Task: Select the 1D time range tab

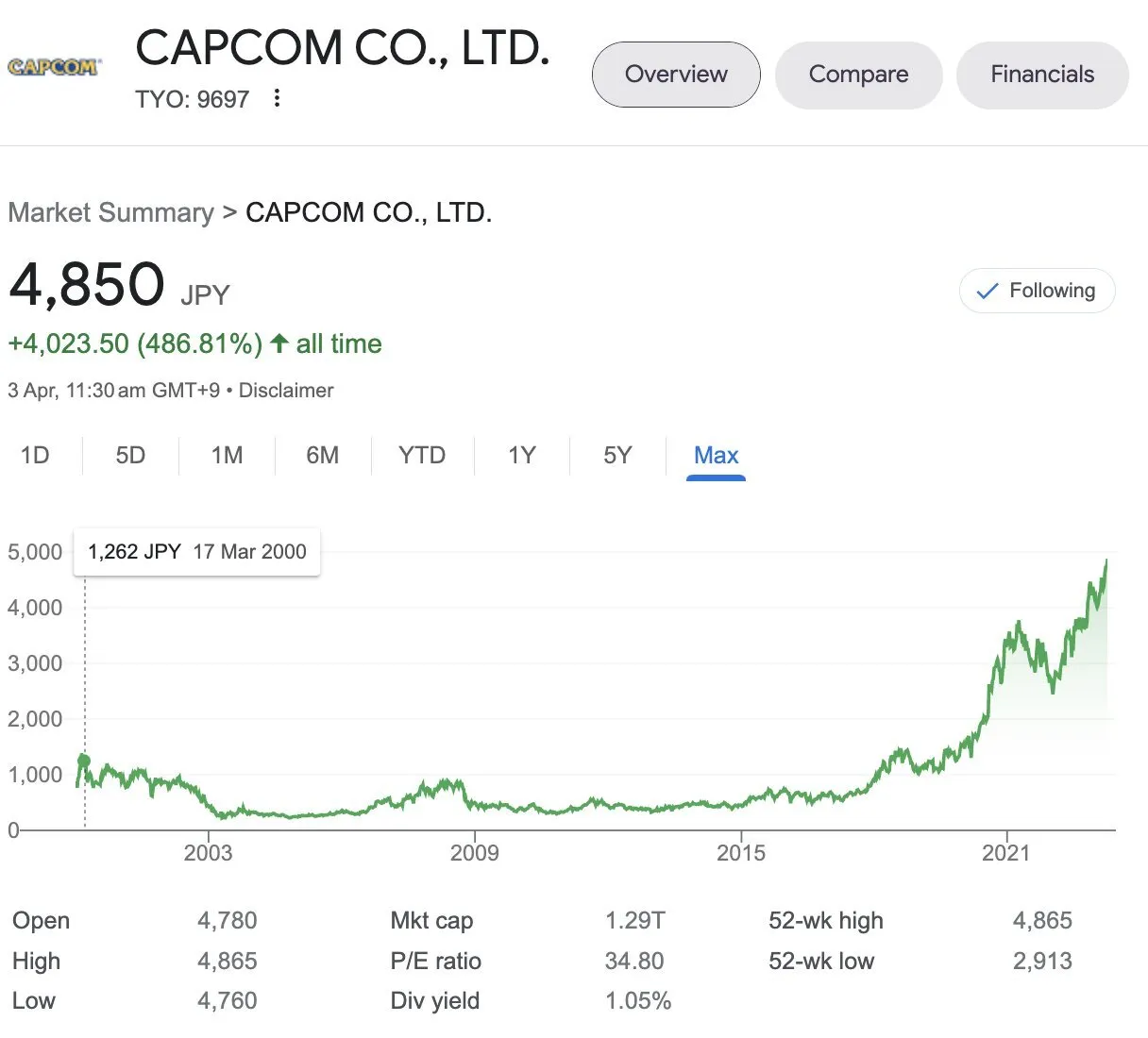Action: [35, 456]
